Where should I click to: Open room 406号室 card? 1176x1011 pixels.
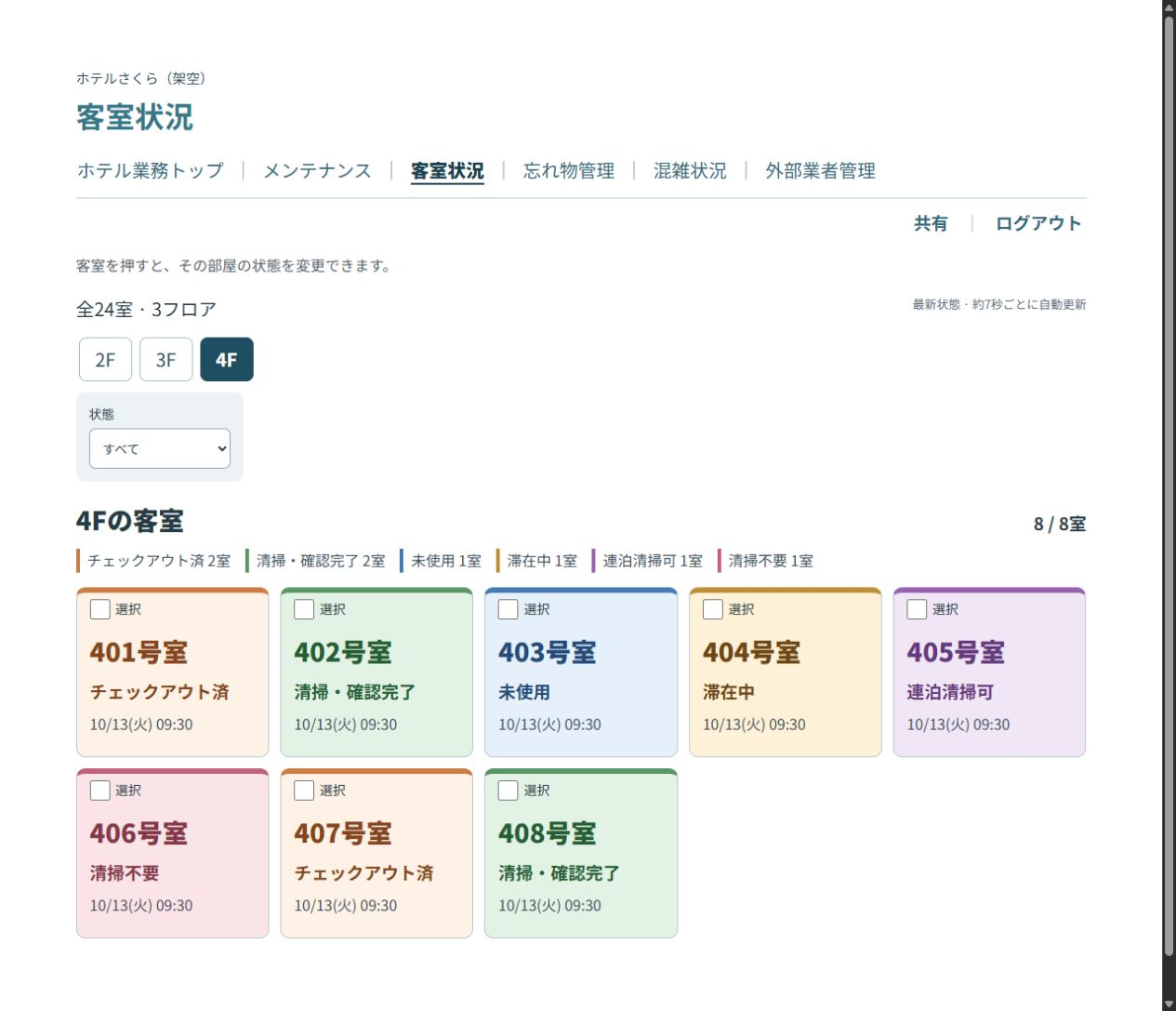[x=173, y=853]
